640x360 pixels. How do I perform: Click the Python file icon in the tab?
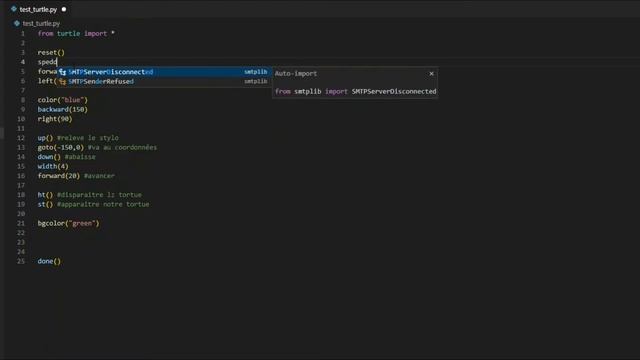coord(14,9)
